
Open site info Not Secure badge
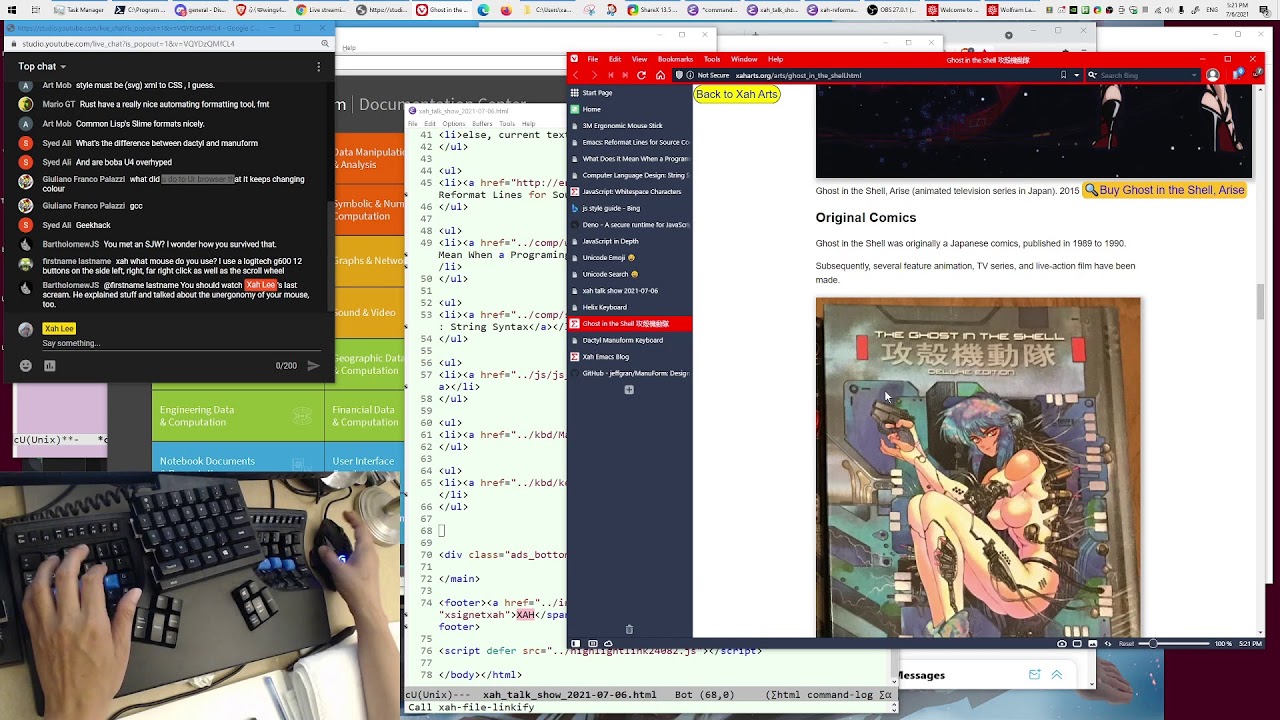(709, 75)
